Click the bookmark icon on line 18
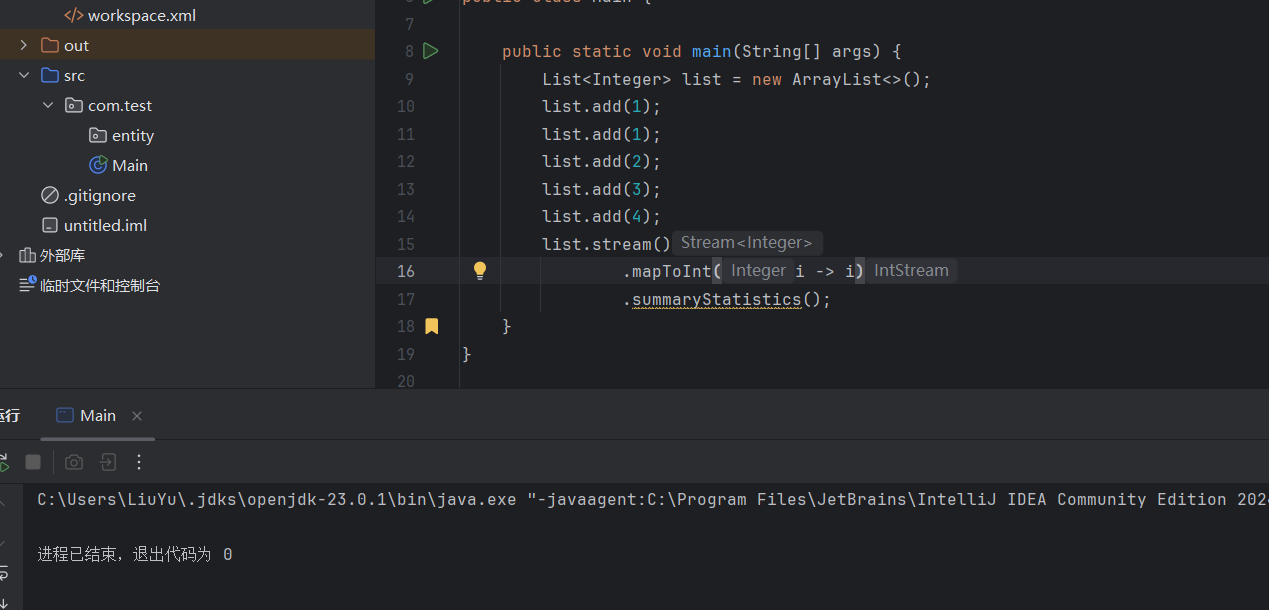Image resolution: width=1269 pixels, height=610 pixels. 431,325
